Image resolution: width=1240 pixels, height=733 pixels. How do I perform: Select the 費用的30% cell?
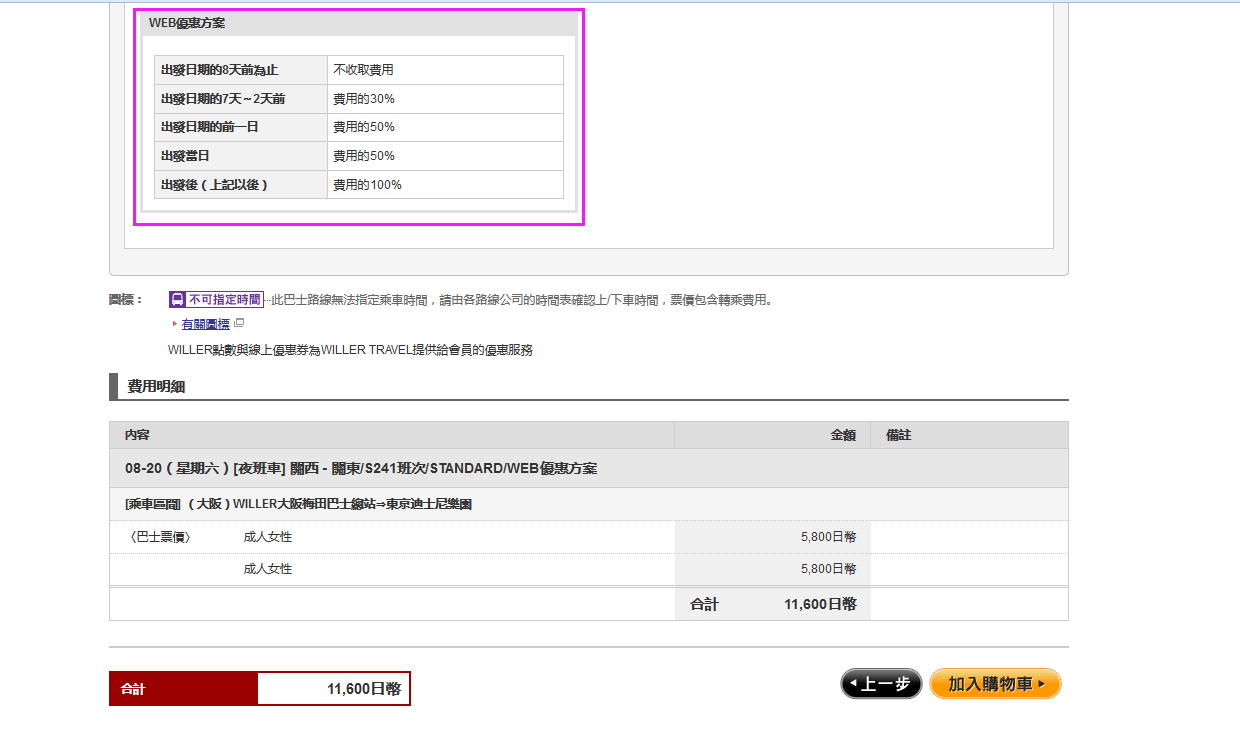pyautogui.click(x=445, y=99)
